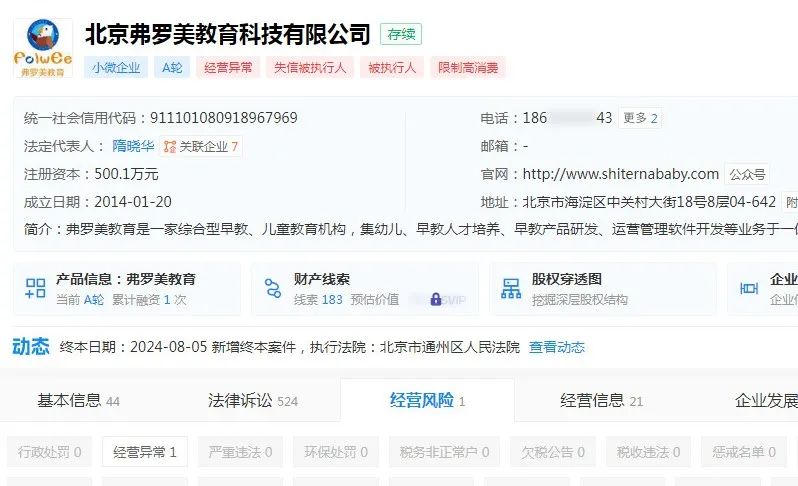Image resolution: width=798 pixels, height=486 pixels.
Task: Click the 失信被执行人 red tag
Action: click(x=310, y=67)
